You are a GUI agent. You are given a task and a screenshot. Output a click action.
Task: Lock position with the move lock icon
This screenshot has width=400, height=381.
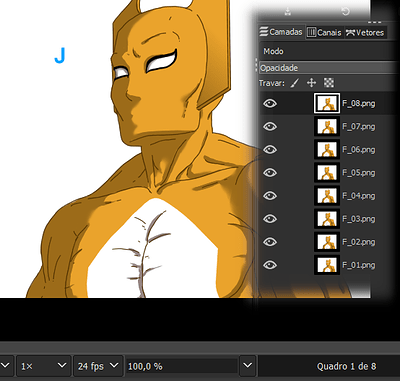click(311, 83)
